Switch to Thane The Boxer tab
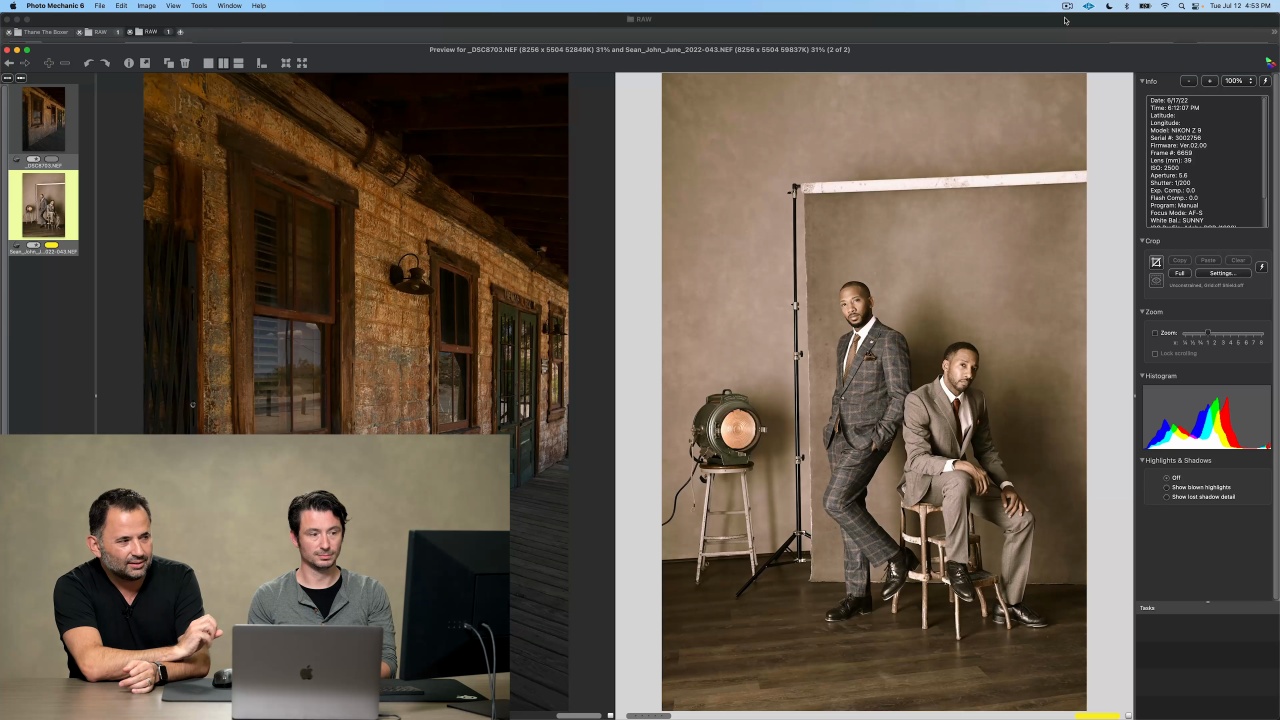The width and height of the screenshot is (1280, 720). pyautogui.click(x=45, y=32)
